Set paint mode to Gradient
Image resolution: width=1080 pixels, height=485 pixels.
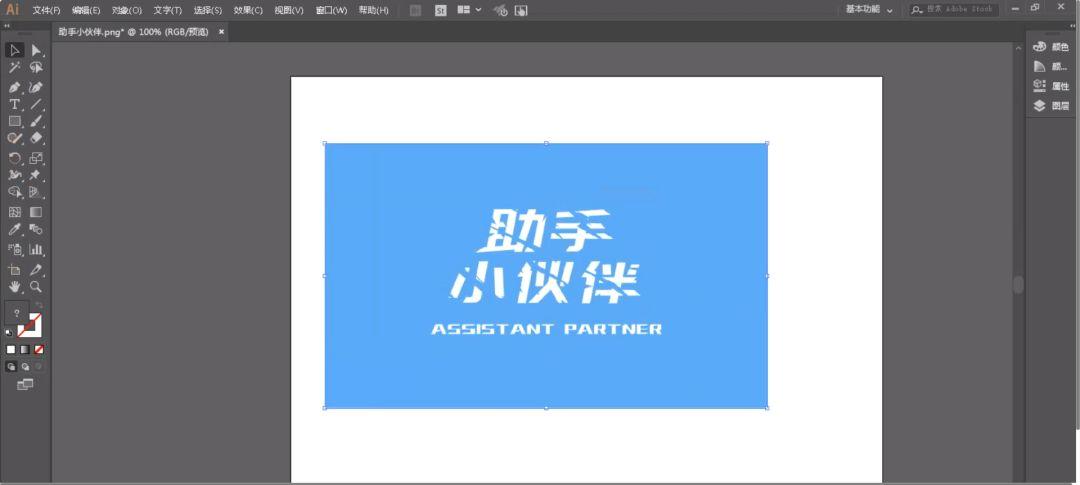point(25,350)
